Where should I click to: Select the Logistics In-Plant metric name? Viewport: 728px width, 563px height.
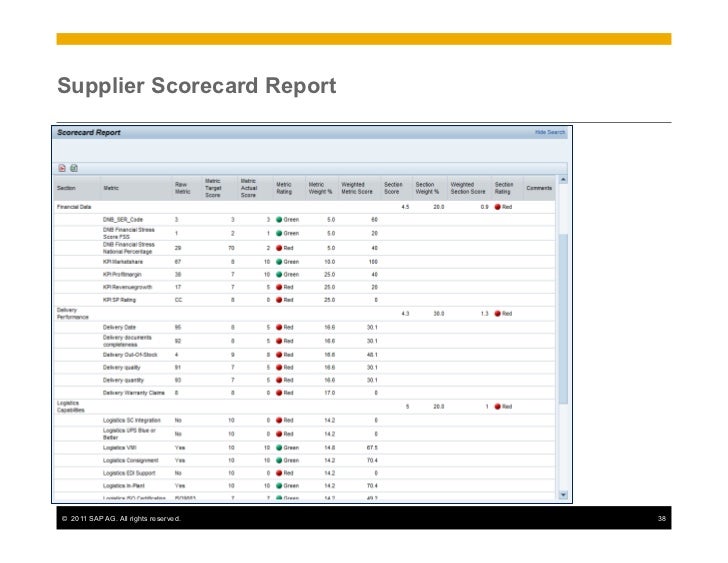pyautogui.click(x=124, y=486)
